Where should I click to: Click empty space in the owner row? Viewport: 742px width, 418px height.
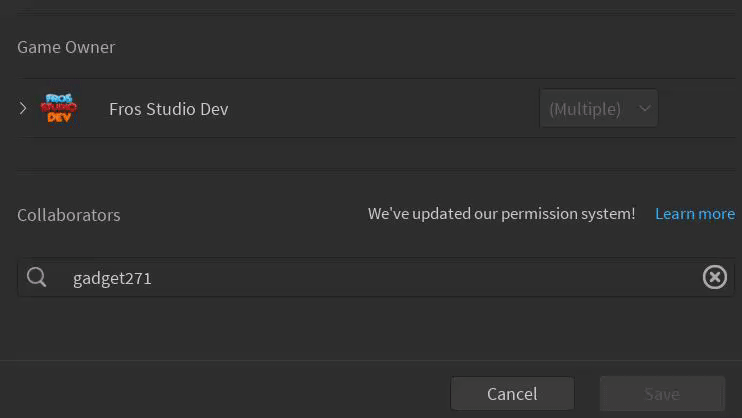(380, 108)
